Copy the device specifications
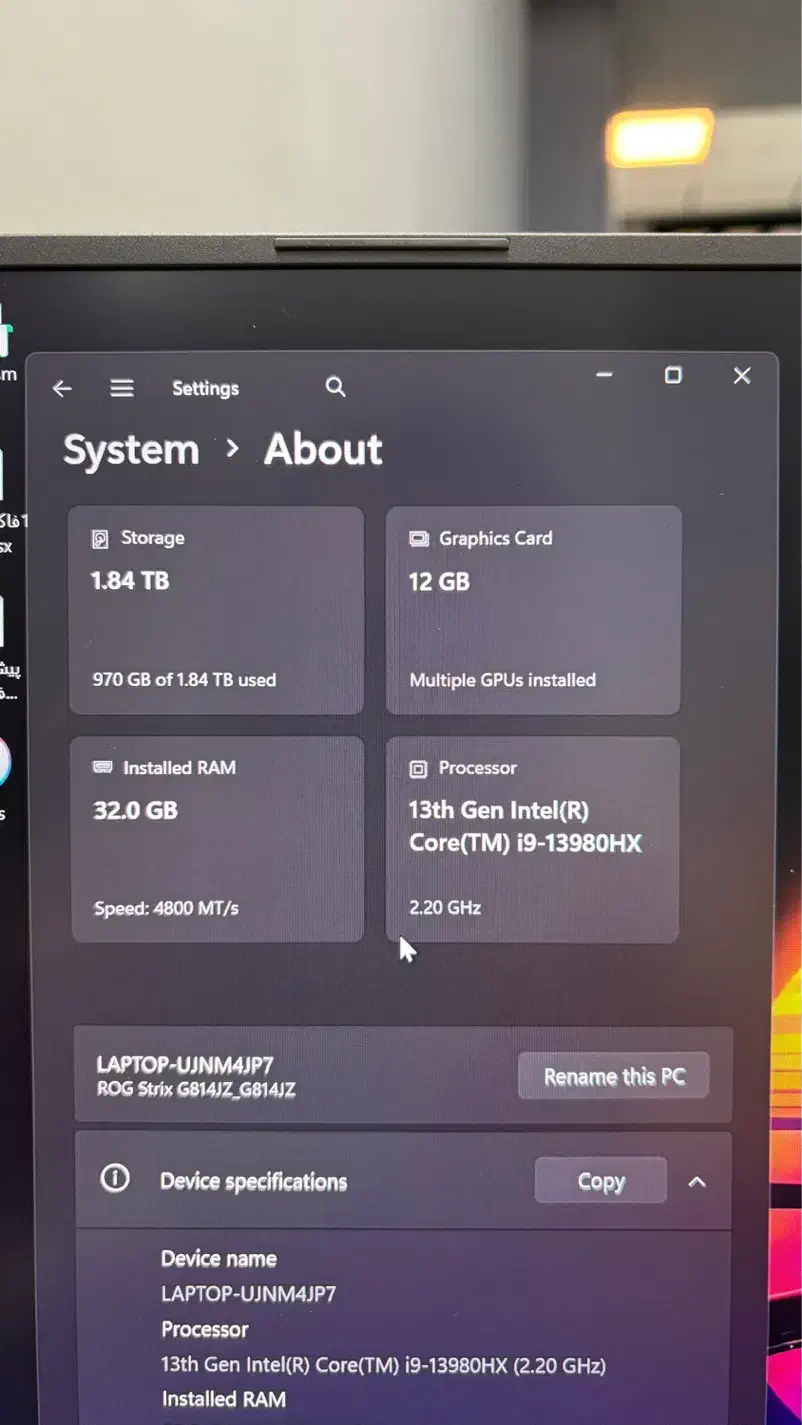 click(x=600, y=1181)
